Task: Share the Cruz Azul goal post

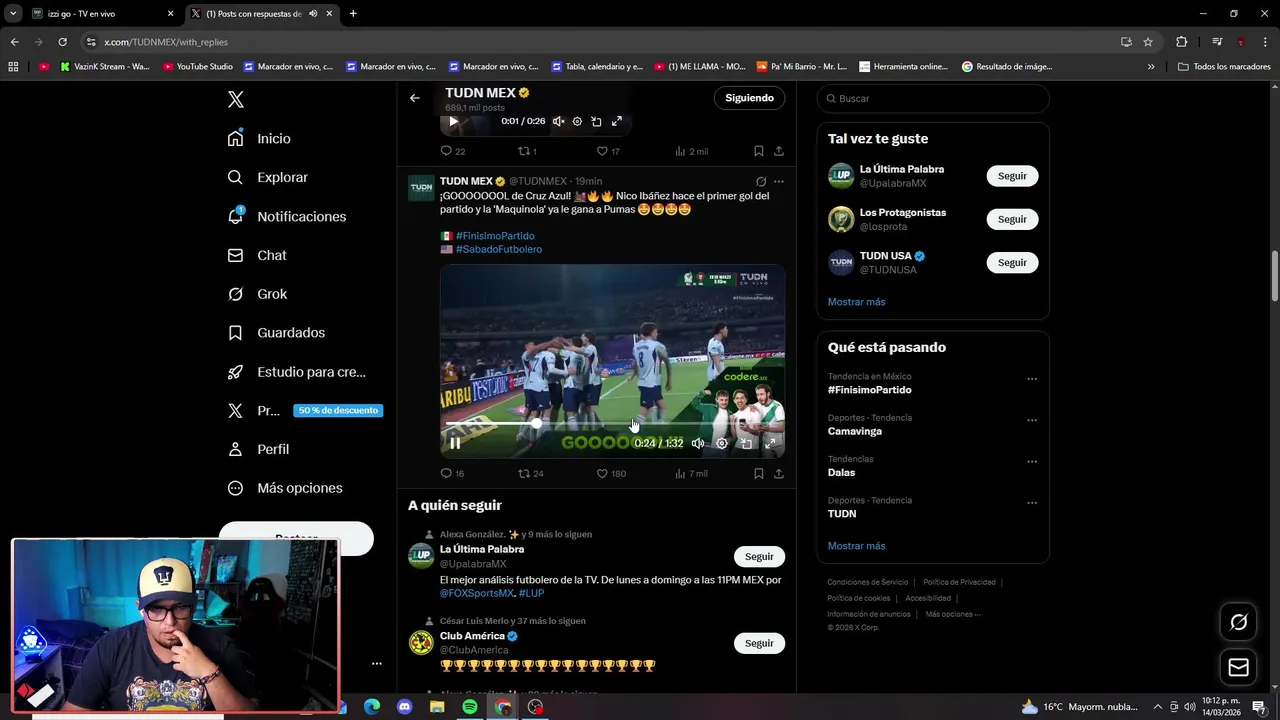Action: (779, 473)
